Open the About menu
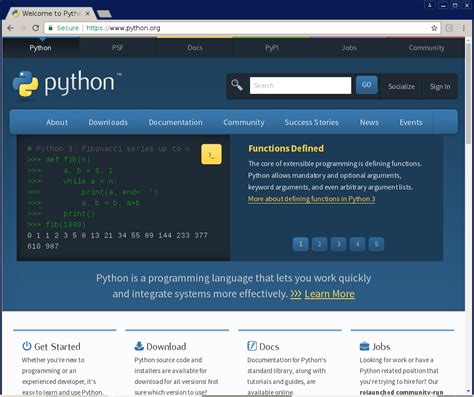The image size is (474, 397). click(57, 122)
